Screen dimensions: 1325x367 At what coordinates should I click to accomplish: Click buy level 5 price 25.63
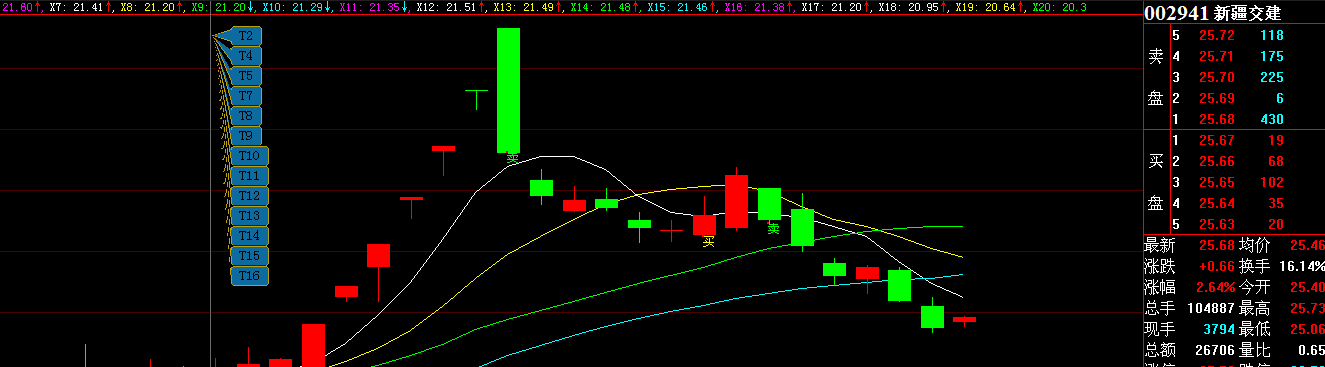(1218, 224)
